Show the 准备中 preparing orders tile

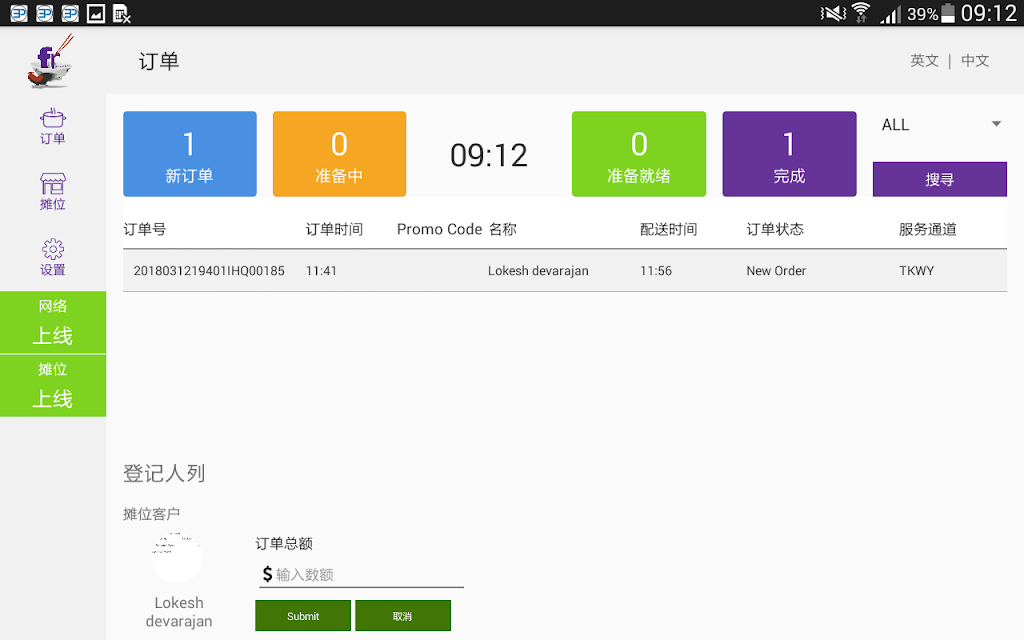tap(340, 154)
